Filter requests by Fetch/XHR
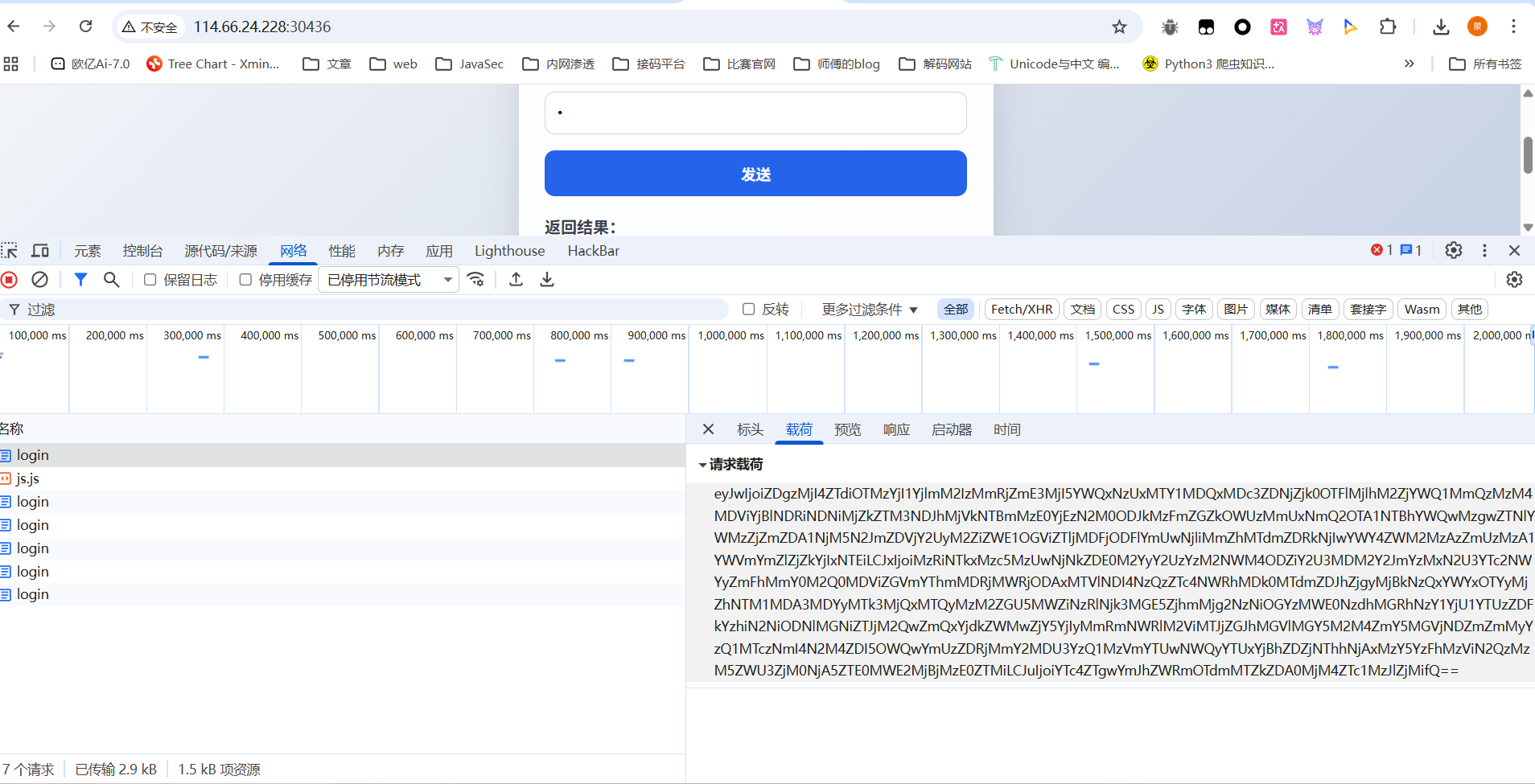The image size is (1535, 784). click(1021, 310)
